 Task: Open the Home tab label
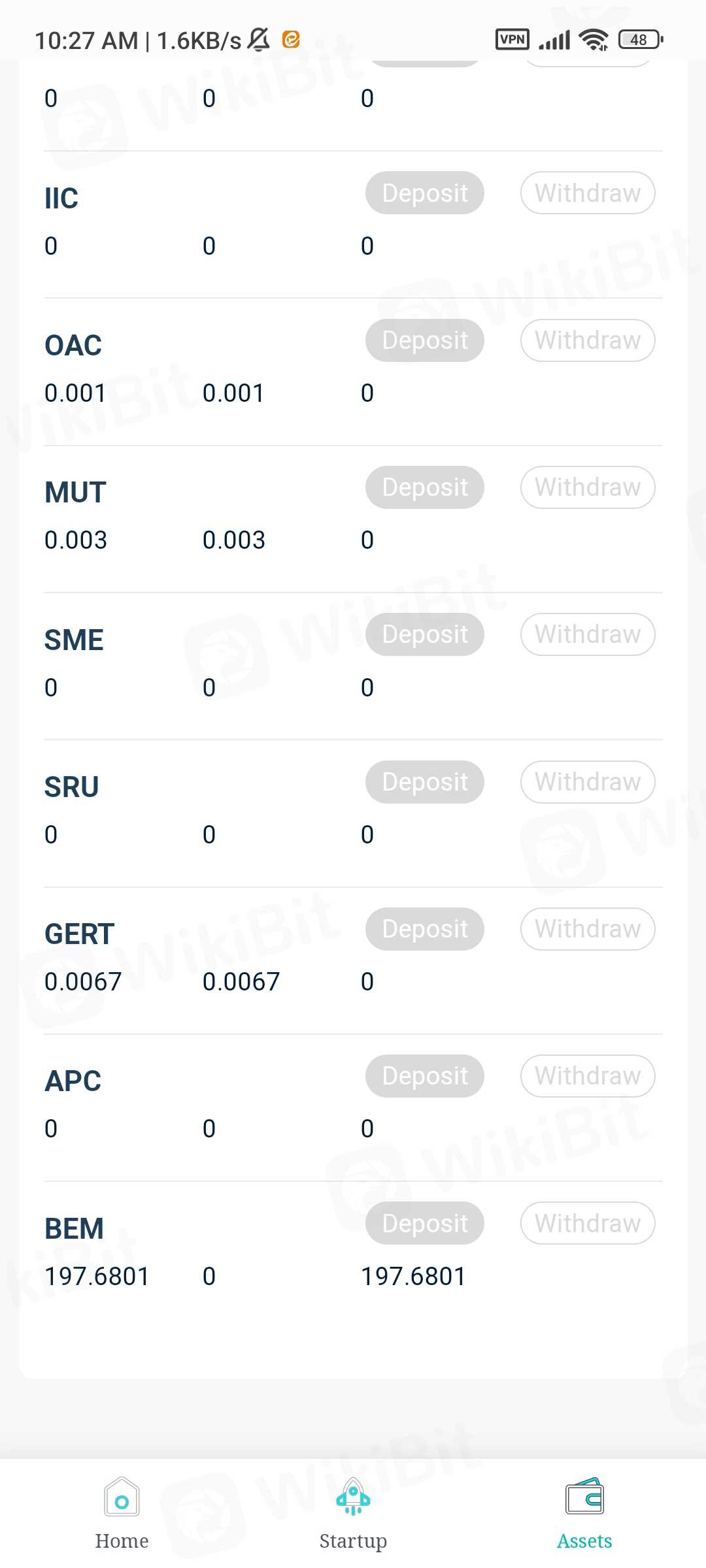coord(122,1541)
